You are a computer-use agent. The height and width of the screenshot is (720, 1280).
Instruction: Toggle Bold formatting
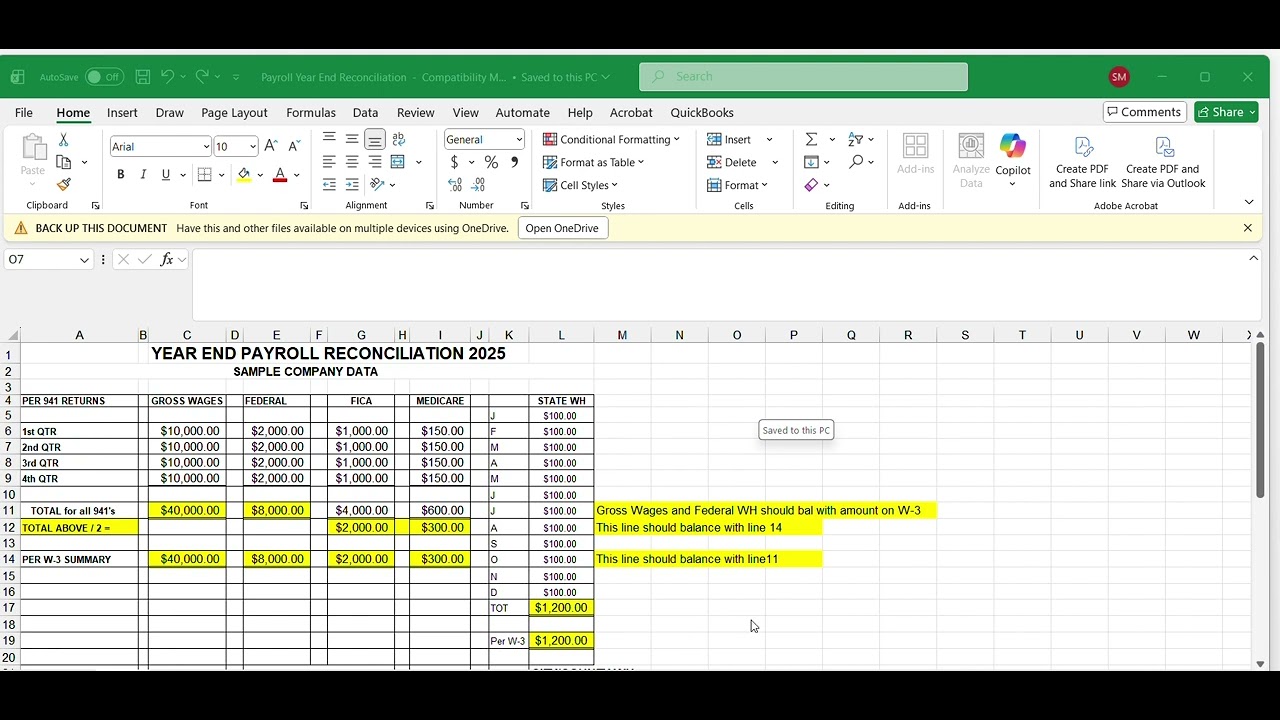[x=121, y=175]
